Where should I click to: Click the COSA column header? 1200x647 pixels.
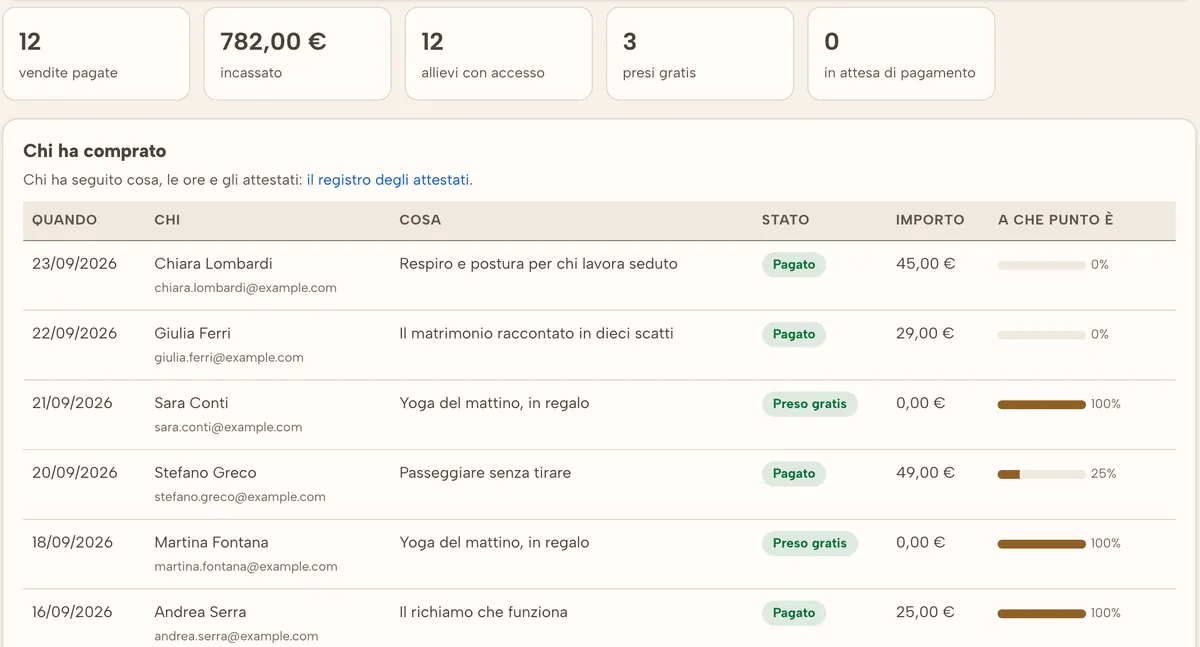click(x=420, y=220)
